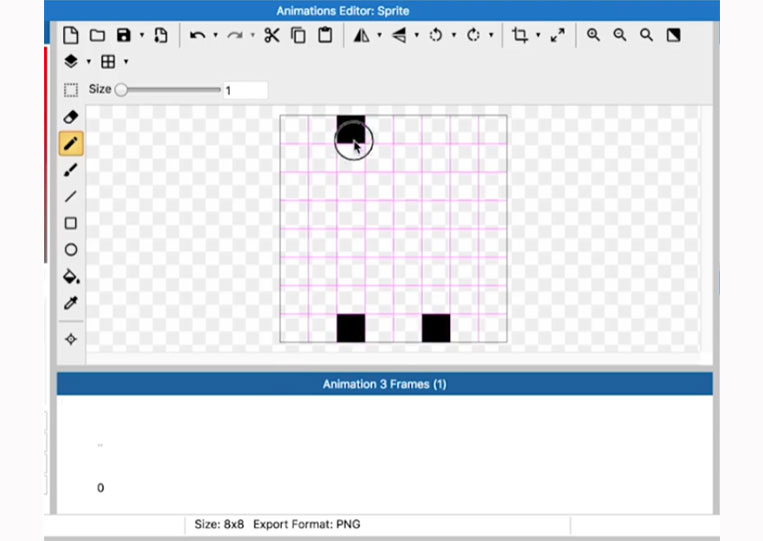Screen dimensions: 763x541
Task: Expand layers dropdown arrow
Action: click(89, 61)
